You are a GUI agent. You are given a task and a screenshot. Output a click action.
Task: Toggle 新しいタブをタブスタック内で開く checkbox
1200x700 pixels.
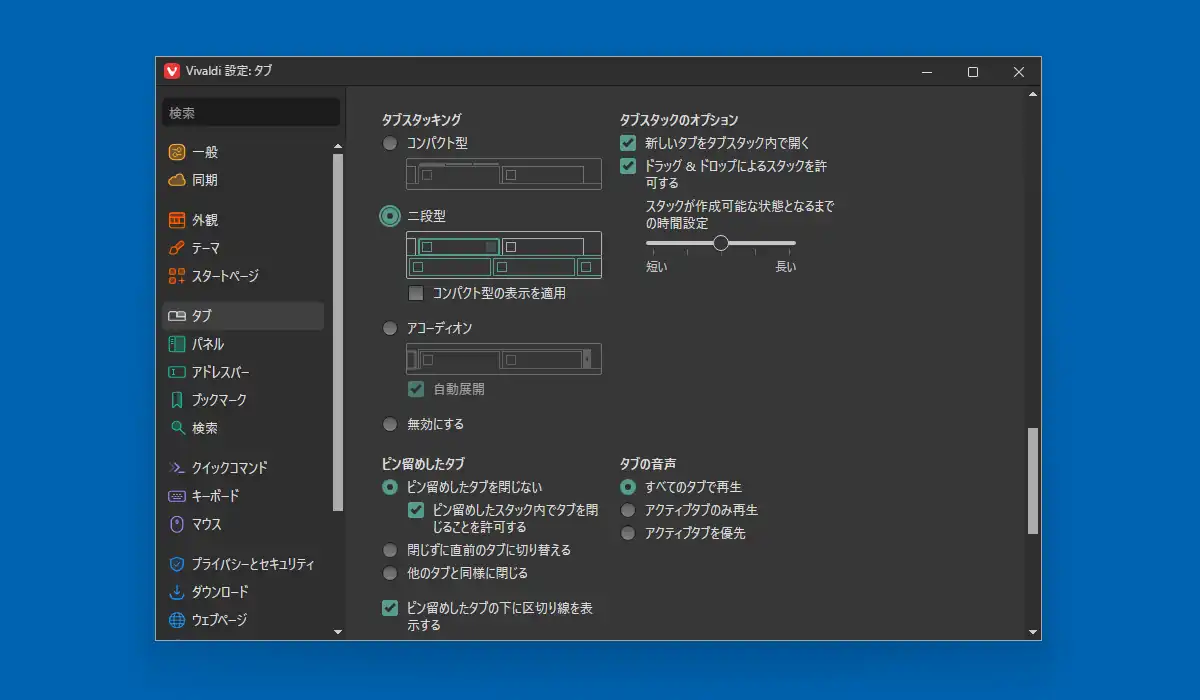628,143
